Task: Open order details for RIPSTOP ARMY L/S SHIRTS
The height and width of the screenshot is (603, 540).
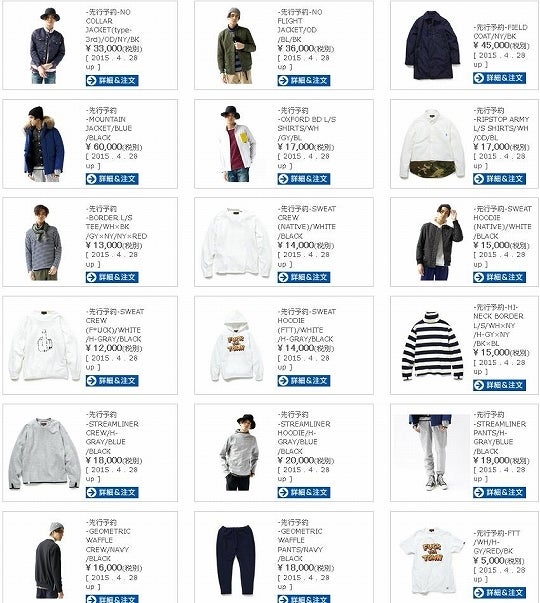Action: click(499, 179)
